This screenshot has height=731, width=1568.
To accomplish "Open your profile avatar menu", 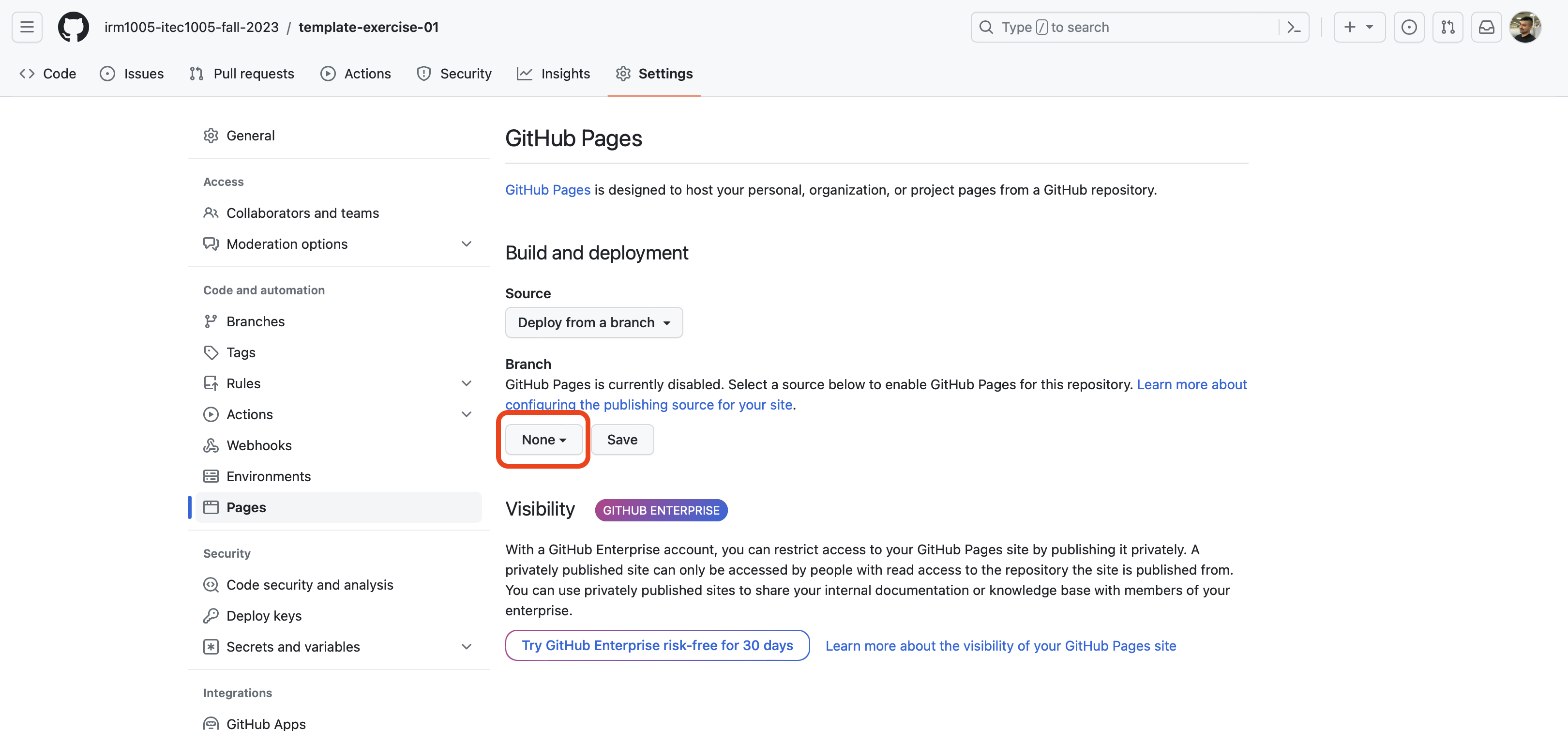I will pos(1526,27).
